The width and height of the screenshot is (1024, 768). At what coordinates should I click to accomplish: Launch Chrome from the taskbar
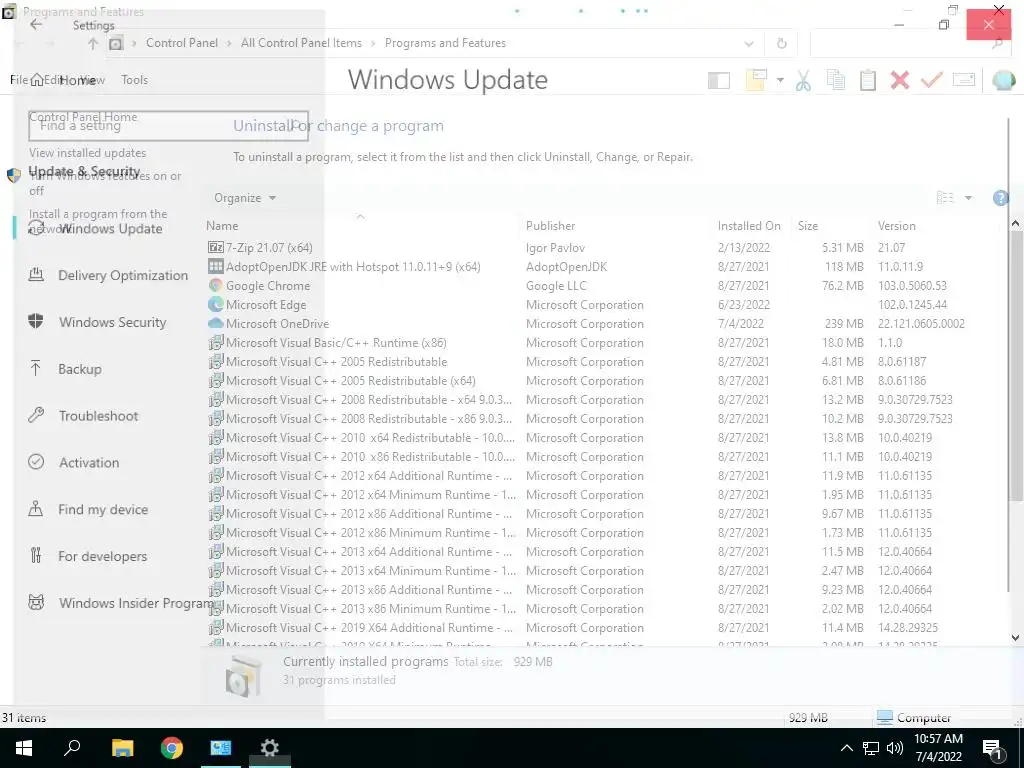point(172,748)
